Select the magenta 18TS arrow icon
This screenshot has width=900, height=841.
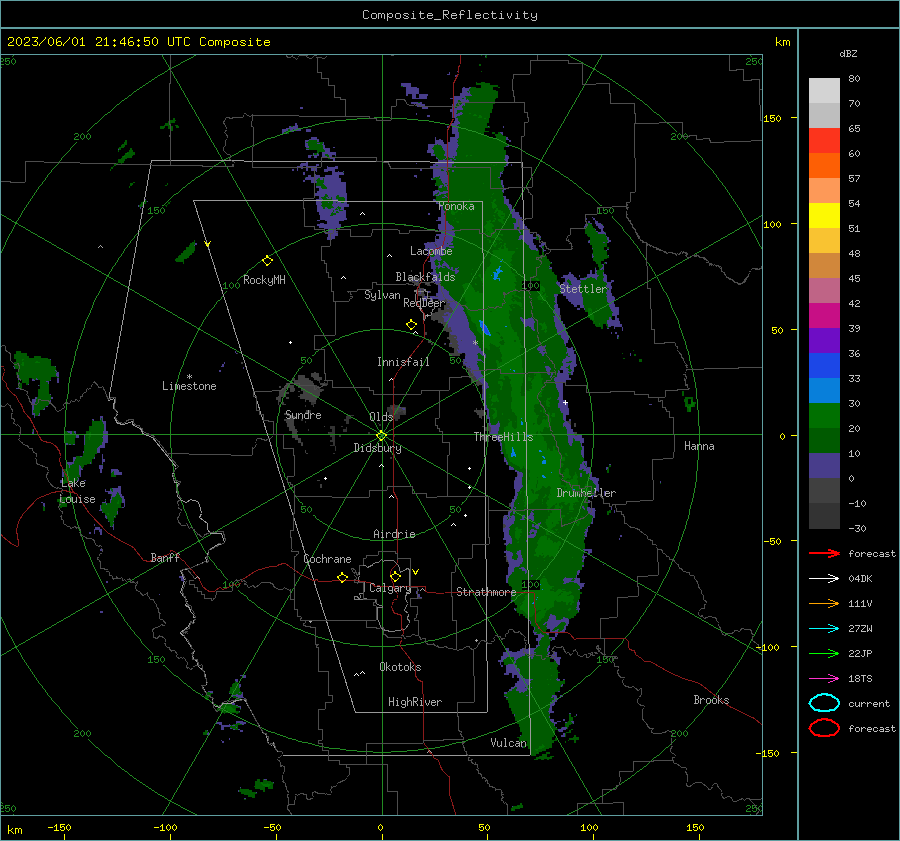(824, 679)
